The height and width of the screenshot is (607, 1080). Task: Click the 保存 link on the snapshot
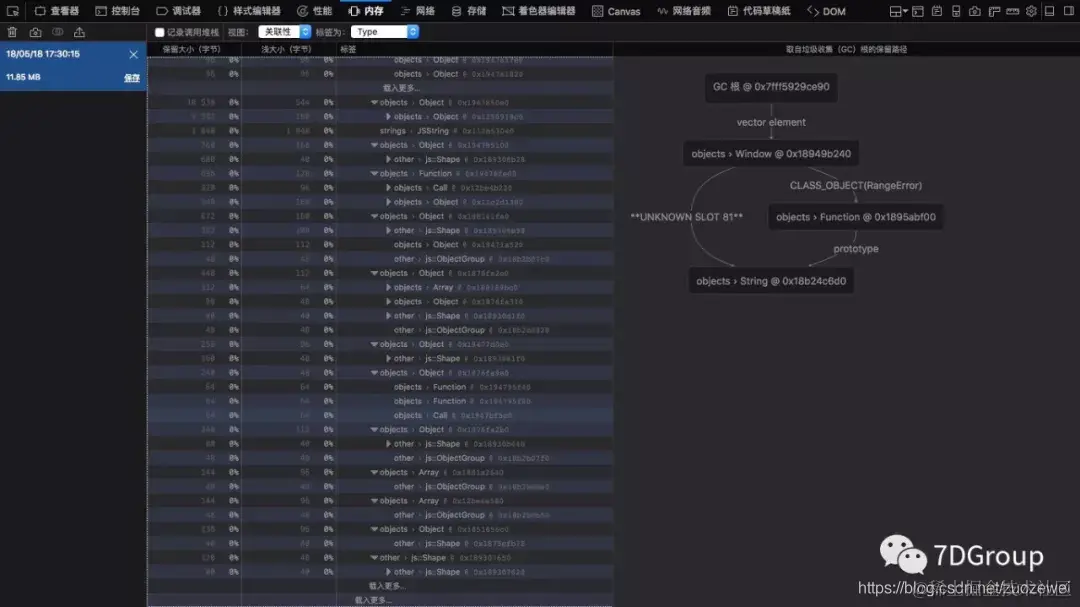coord(132,78)
